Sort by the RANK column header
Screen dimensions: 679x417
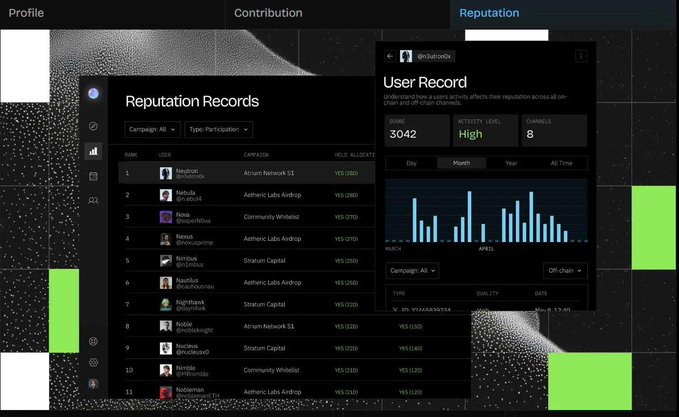pyautogui.click(x=131, y=155)
